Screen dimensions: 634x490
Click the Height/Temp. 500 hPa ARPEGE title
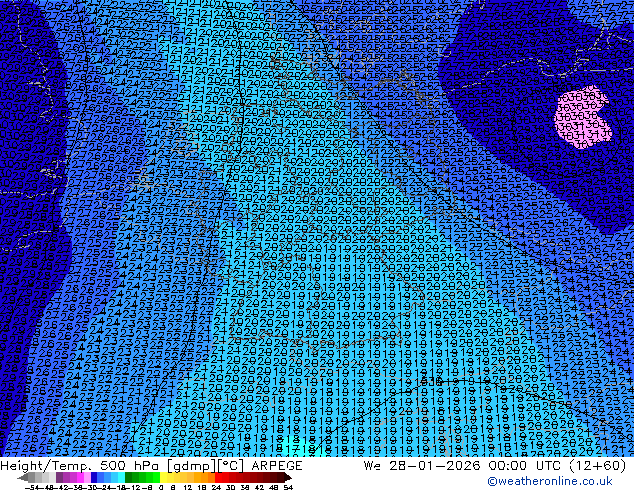click(151, 466)
